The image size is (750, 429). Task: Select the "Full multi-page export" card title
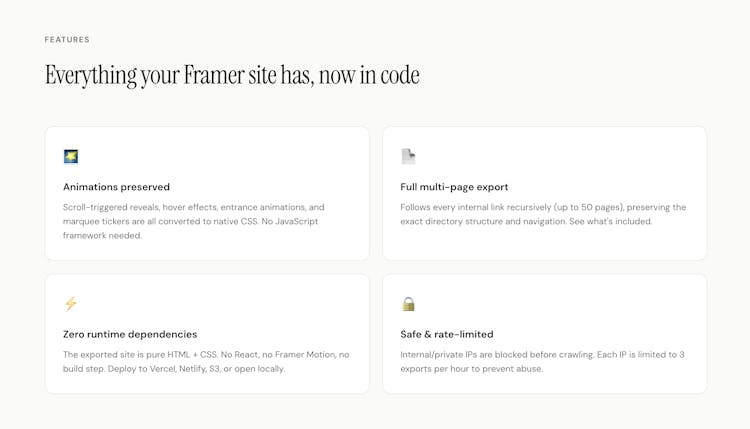(454, 187)
